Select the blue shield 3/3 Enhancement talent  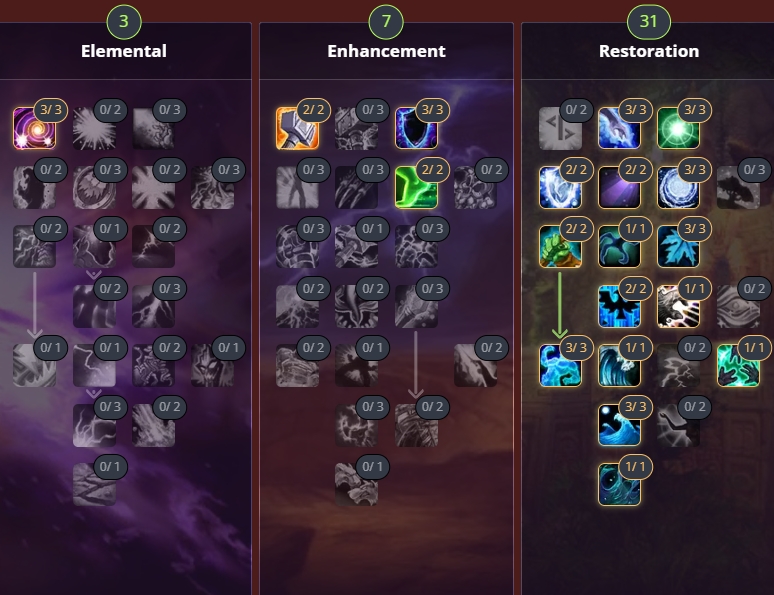click(416, 128)
